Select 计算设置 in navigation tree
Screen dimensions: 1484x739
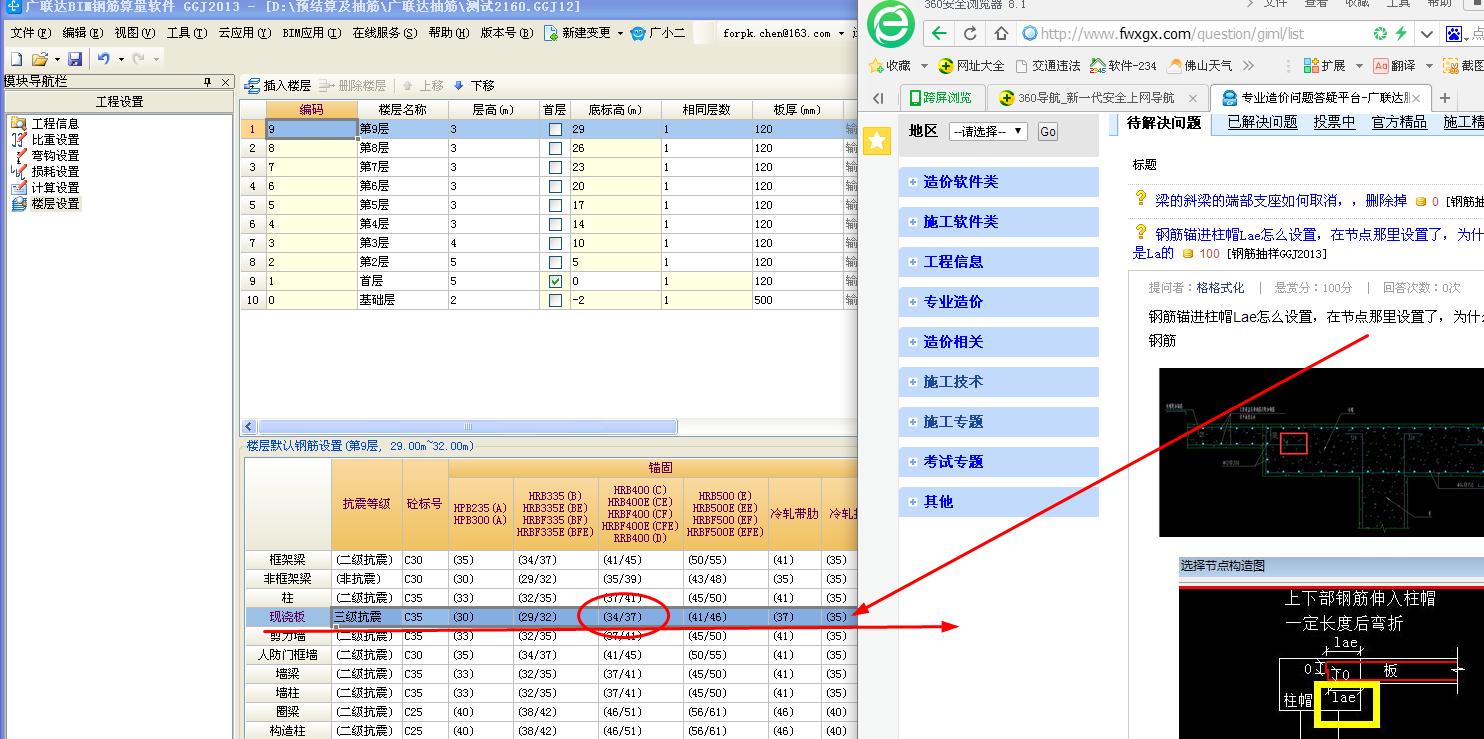pos(55,188)
